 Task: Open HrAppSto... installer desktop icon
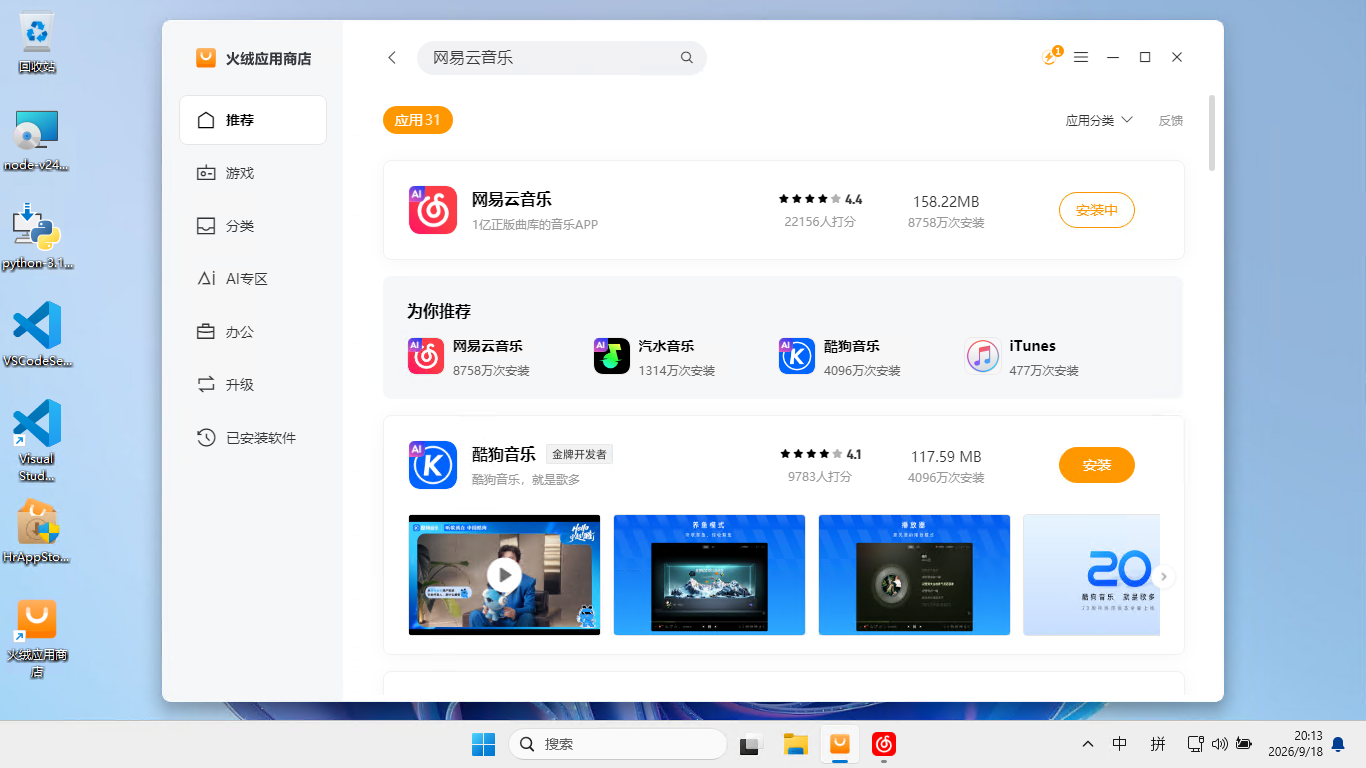[x=37, y=532]
